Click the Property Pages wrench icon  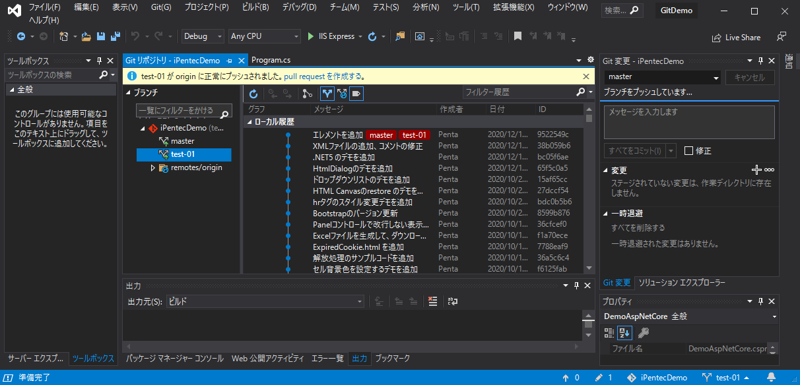click(643, 333)
